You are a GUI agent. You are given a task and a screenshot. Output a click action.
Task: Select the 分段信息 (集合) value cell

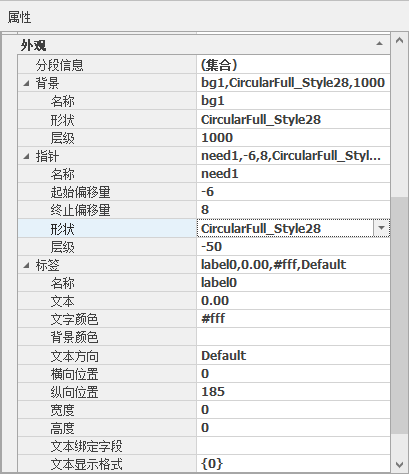coord(293,65)
